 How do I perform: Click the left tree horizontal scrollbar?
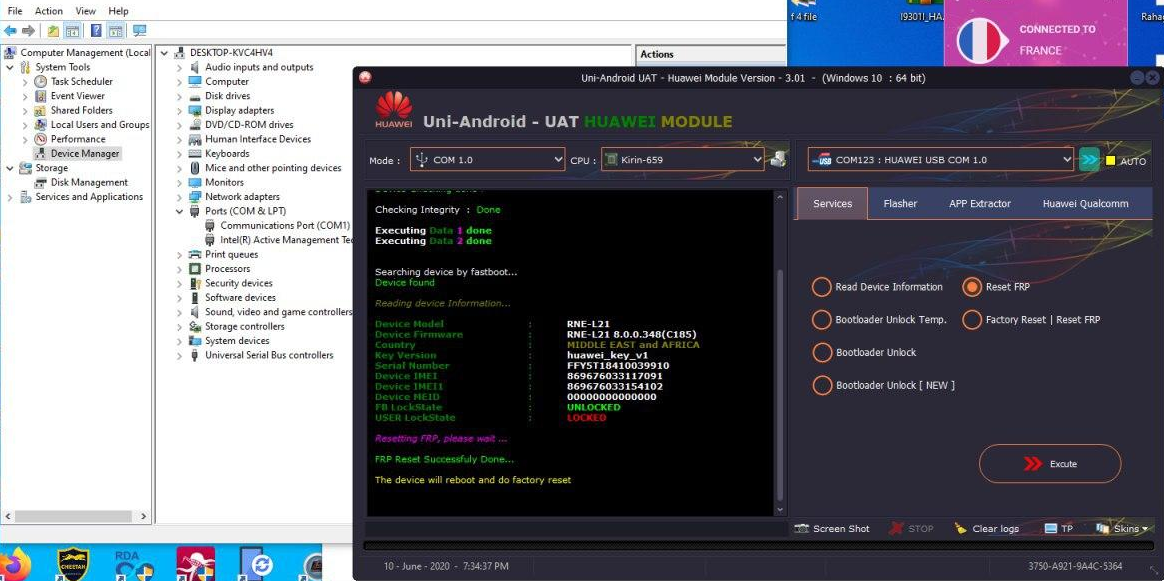click(x=74, y=516)
